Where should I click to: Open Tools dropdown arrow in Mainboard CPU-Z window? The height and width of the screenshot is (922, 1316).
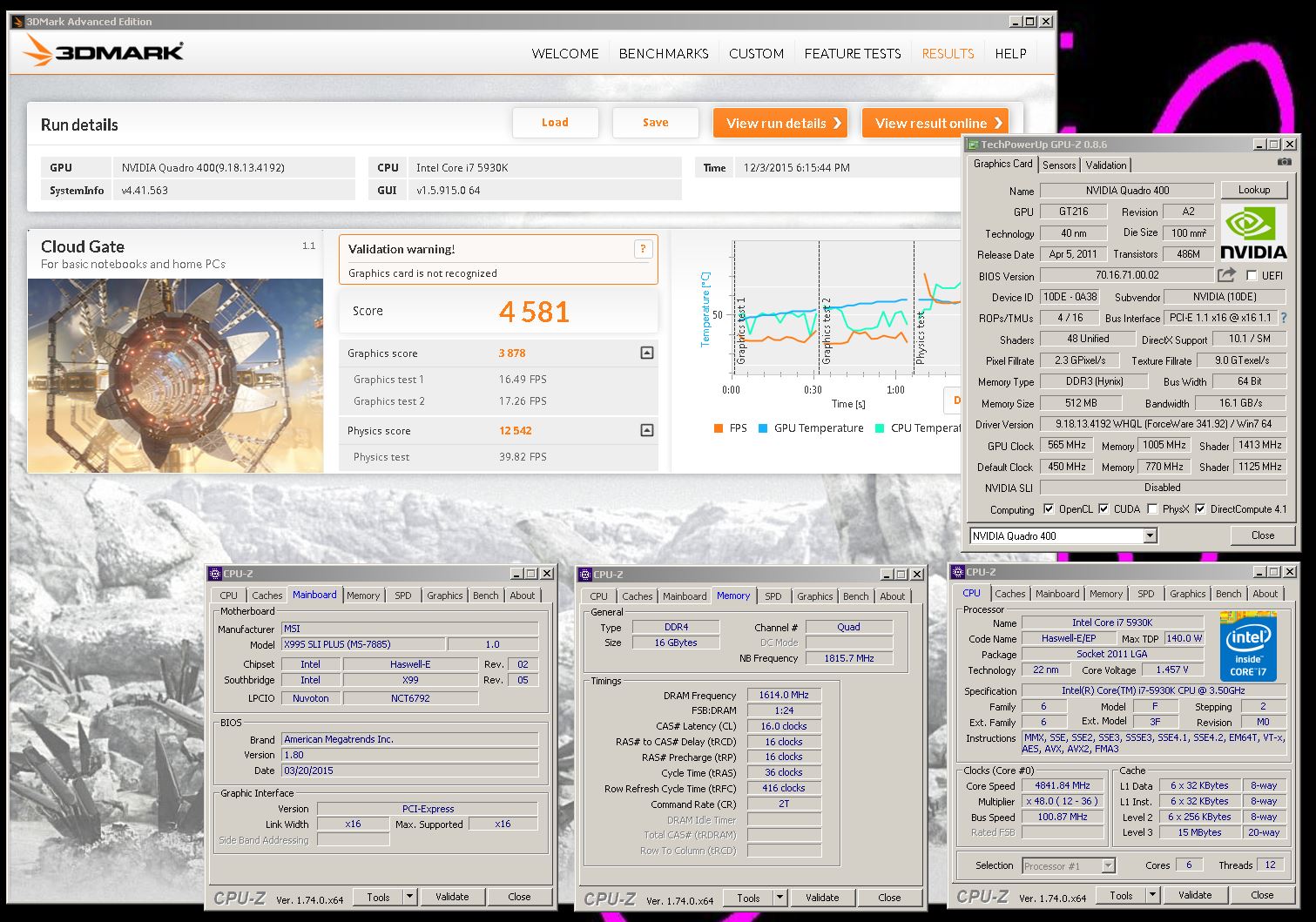pyautogui.click(x=409, y=897)
